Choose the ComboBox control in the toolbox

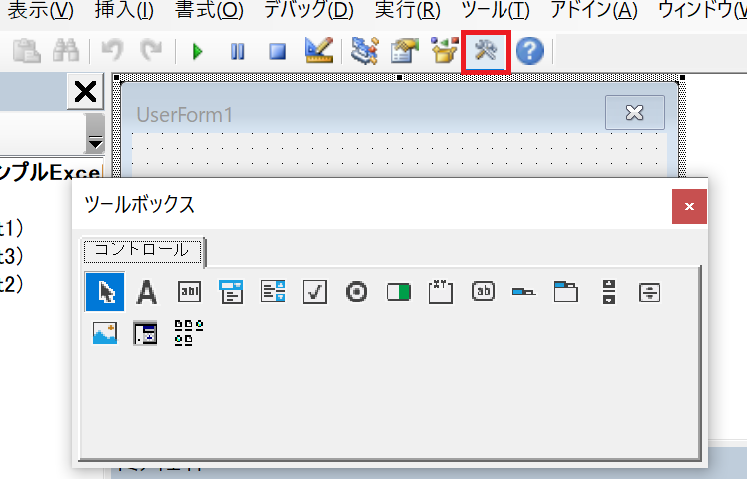tap(231, 292)
